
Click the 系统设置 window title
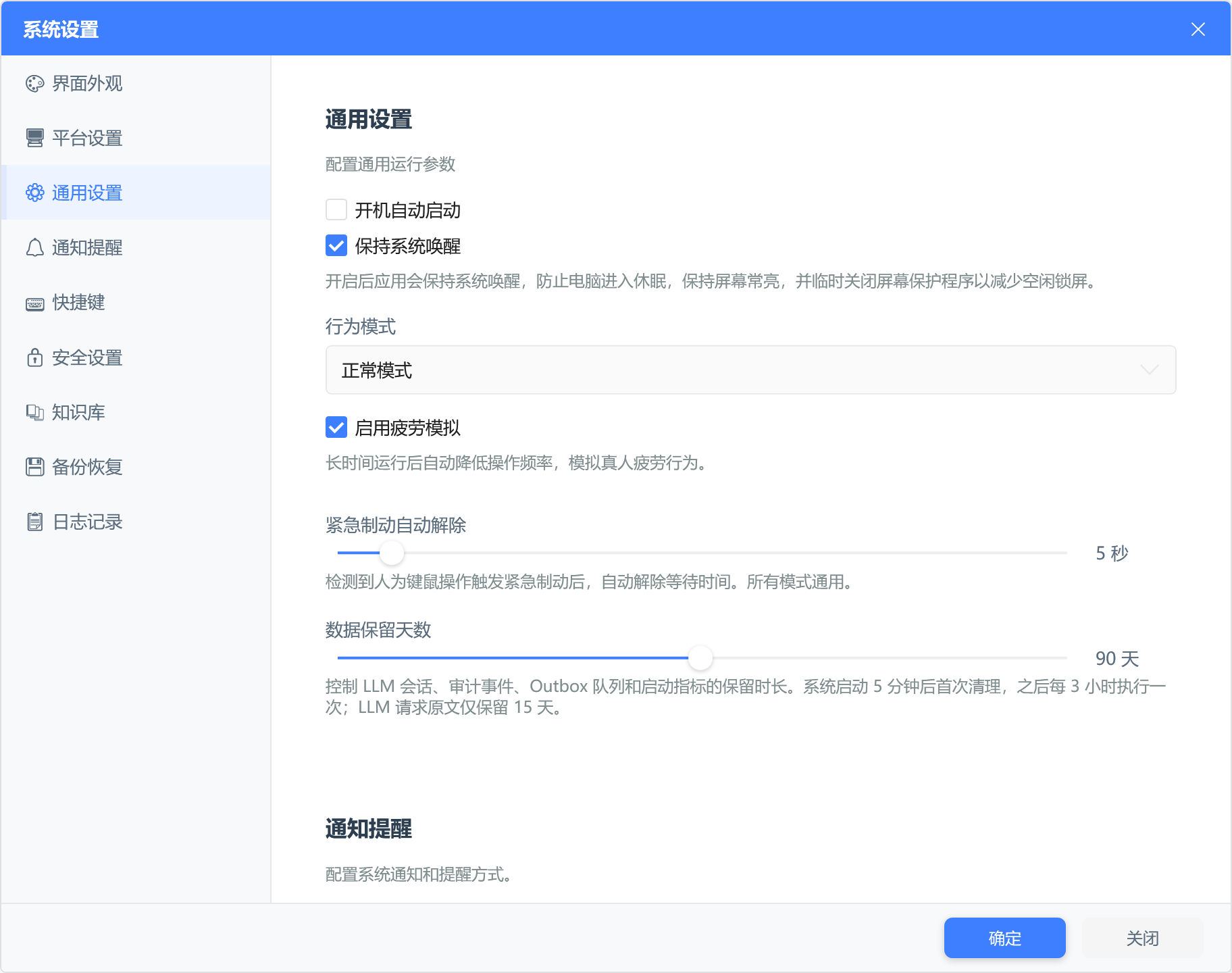pyautogui.click(x=61, y=30)
